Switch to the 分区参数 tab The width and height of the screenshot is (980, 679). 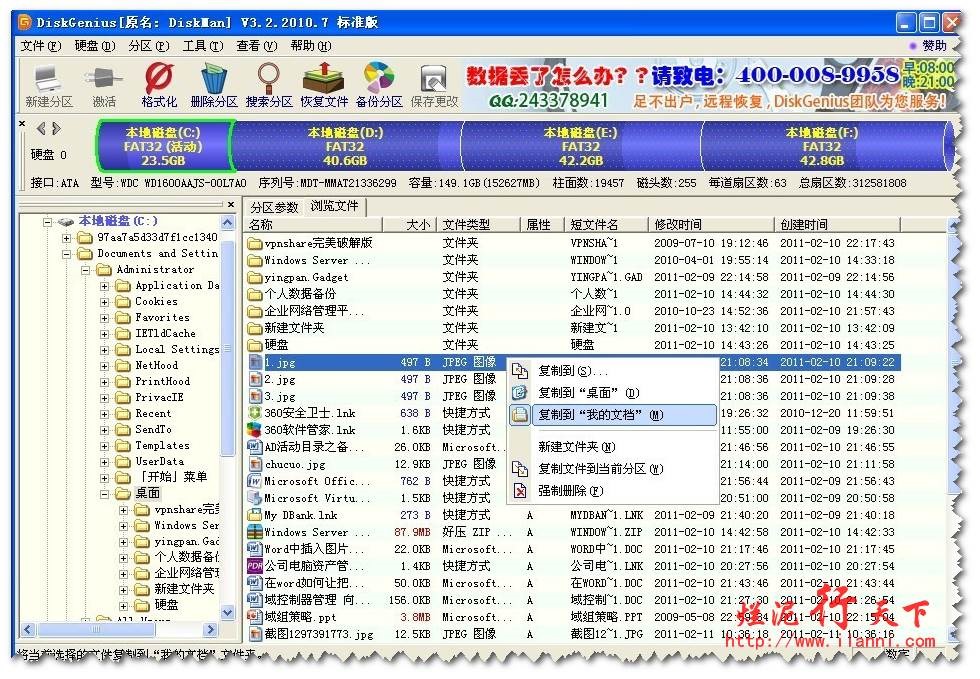274,207
